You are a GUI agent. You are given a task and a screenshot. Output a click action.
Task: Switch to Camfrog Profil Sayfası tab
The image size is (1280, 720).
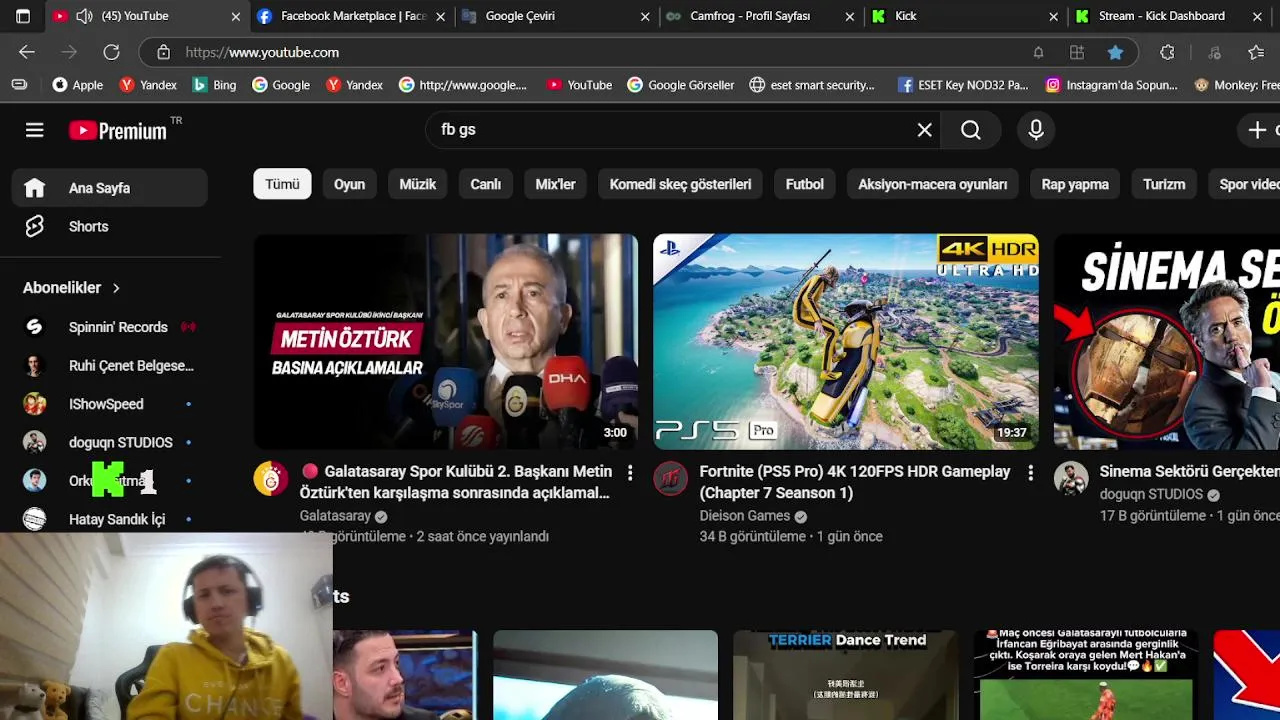[x=760, y=16]
